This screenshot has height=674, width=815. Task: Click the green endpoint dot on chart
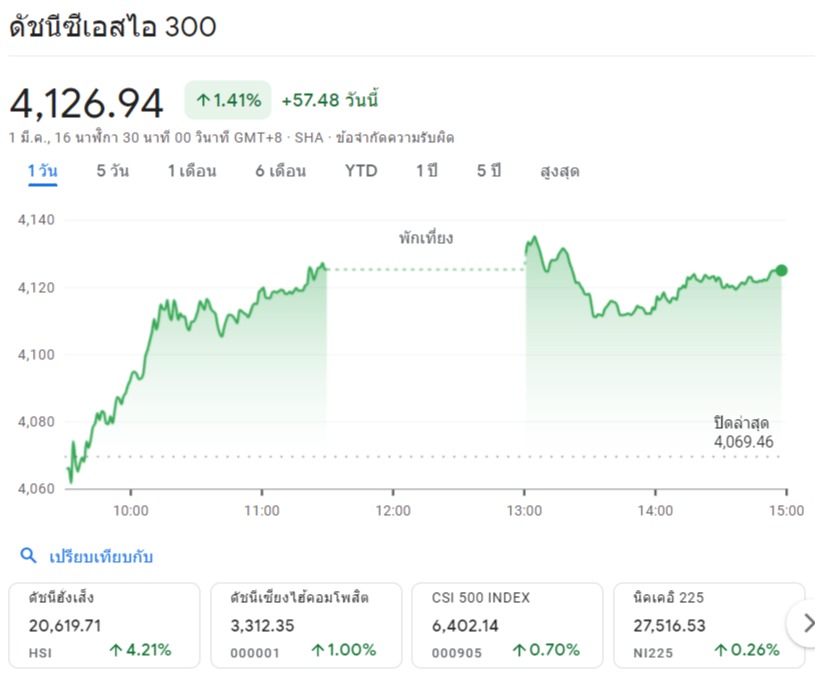781,270
